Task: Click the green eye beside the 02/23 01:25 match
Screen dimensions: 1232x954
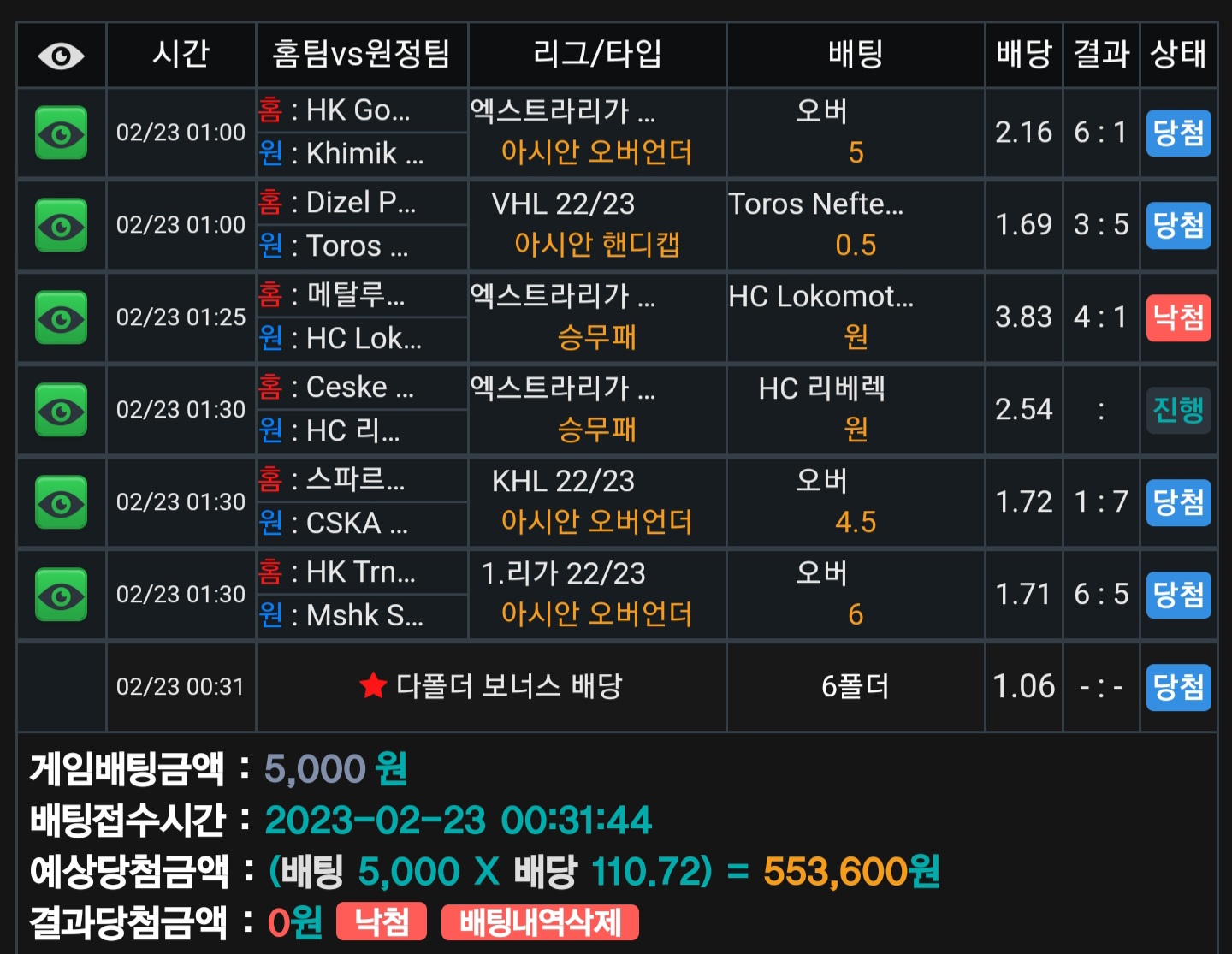Action: (x=61, y=317)
